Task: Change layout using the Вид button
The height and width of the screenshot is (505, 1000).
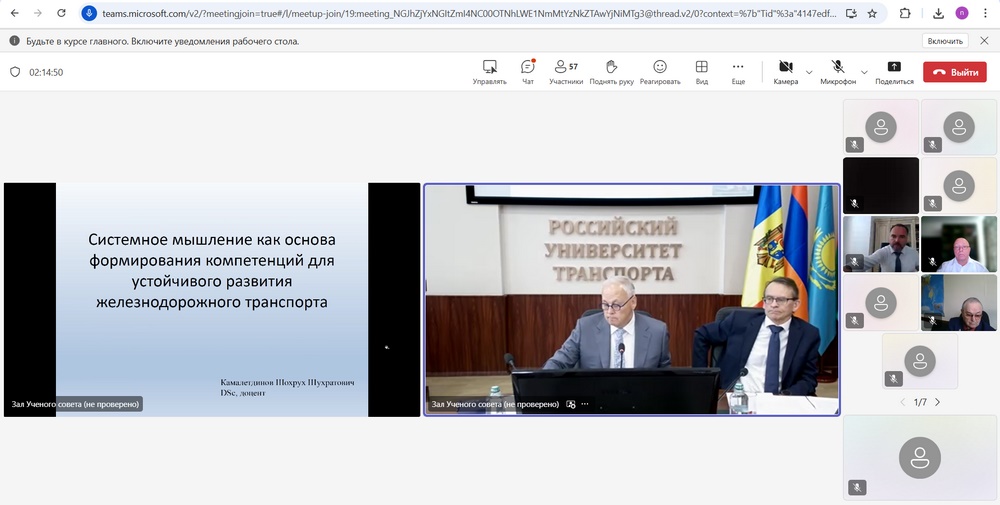Action: pyautogui.click(x=702, y=72)
